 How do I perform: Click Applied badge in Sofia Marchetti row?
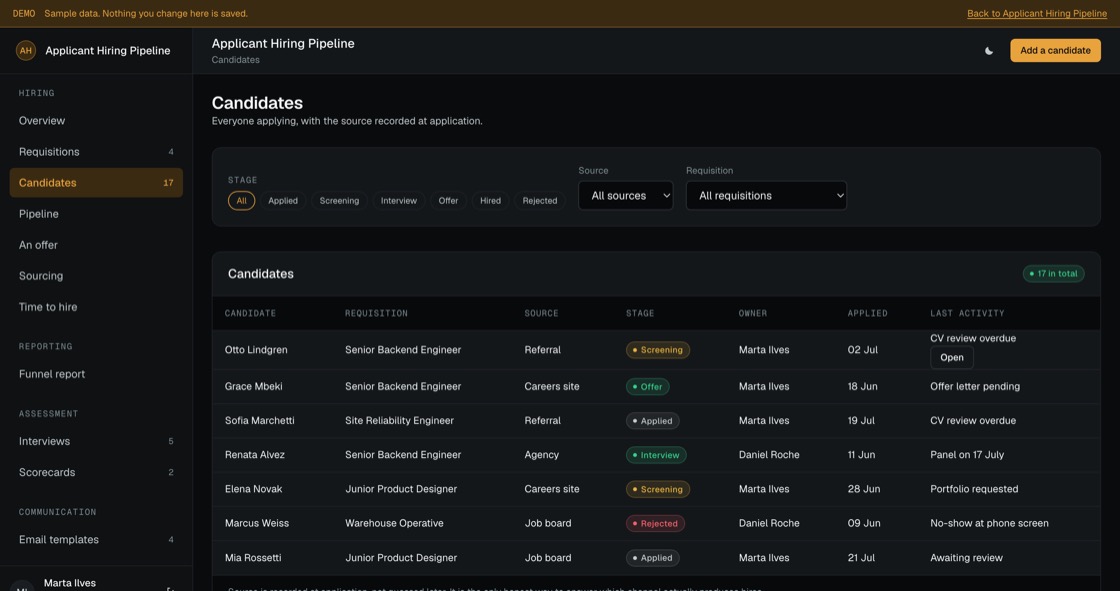click(652, 421)
